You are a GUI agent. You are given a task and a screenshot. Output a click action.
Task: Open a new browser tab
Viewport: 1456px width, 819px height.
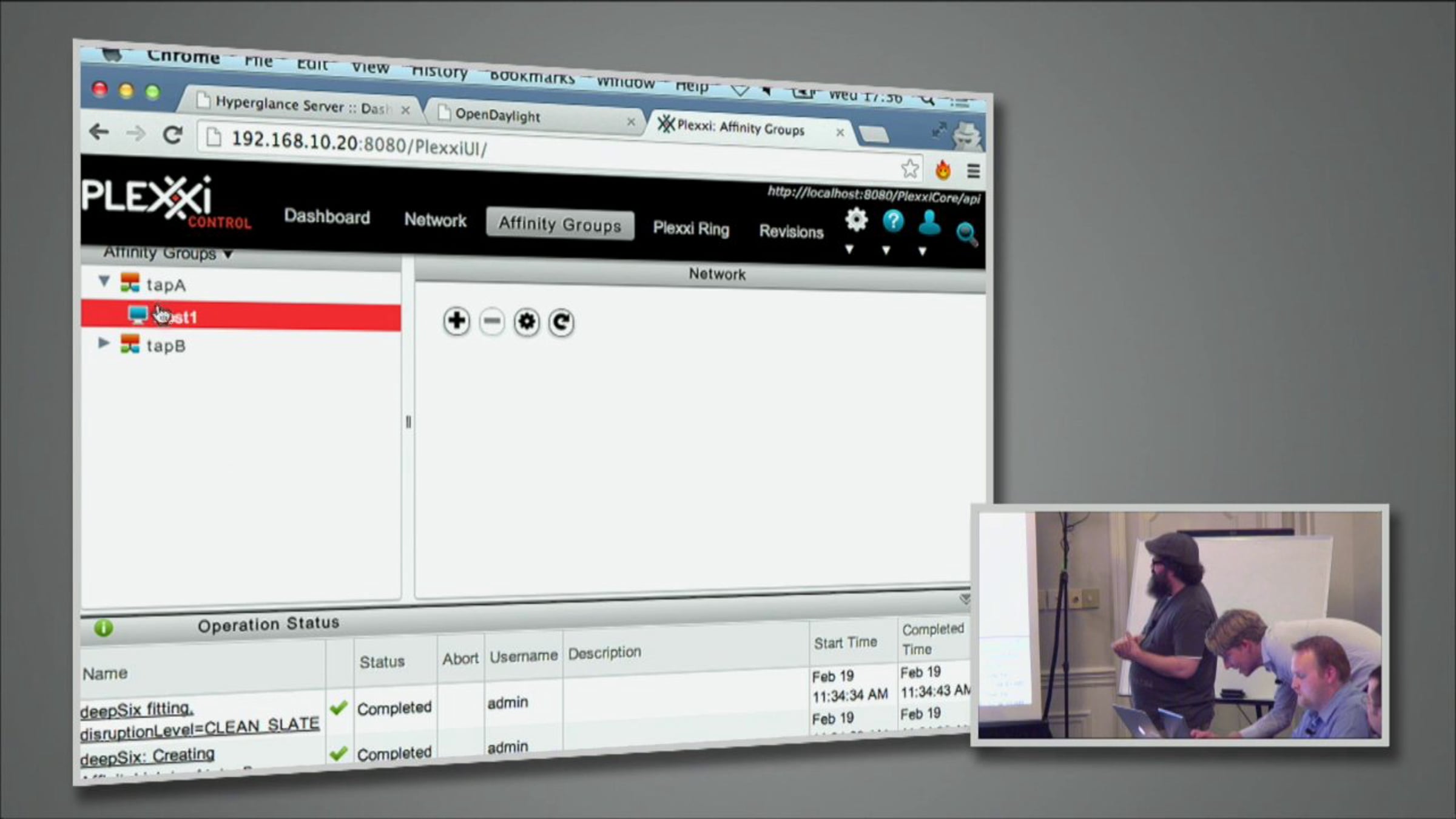874,134
